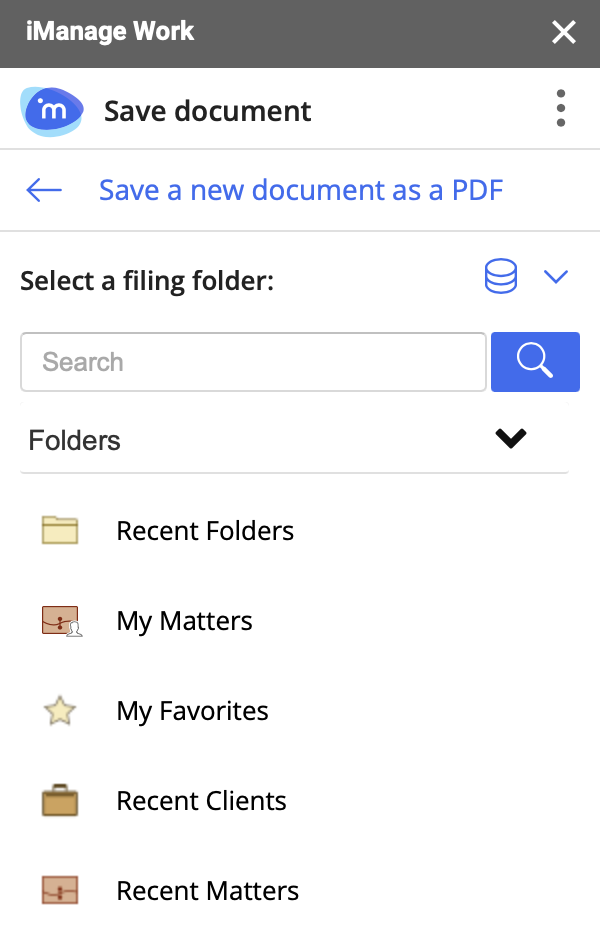This screenshot has height=934, width=600.
Task: Open the three-dot more options menu
Action: pyautogui.click(x=560, y=108)
